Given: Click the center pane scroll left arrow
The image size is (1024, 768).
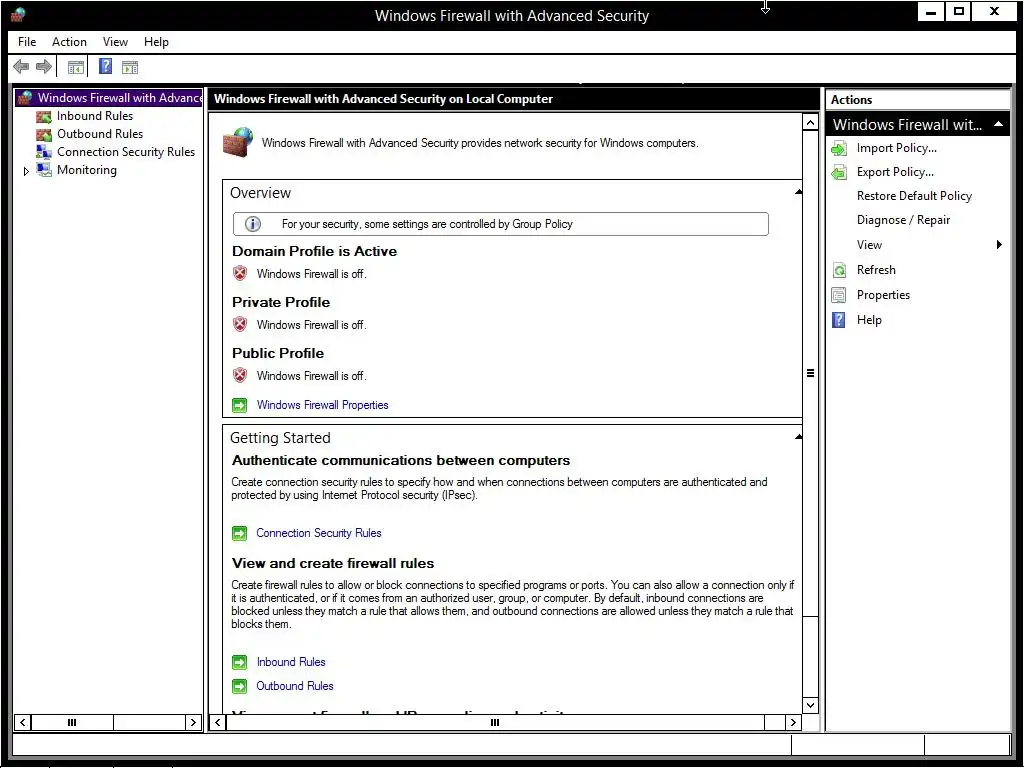Looking at the screenshot, I should click(218, 722).
